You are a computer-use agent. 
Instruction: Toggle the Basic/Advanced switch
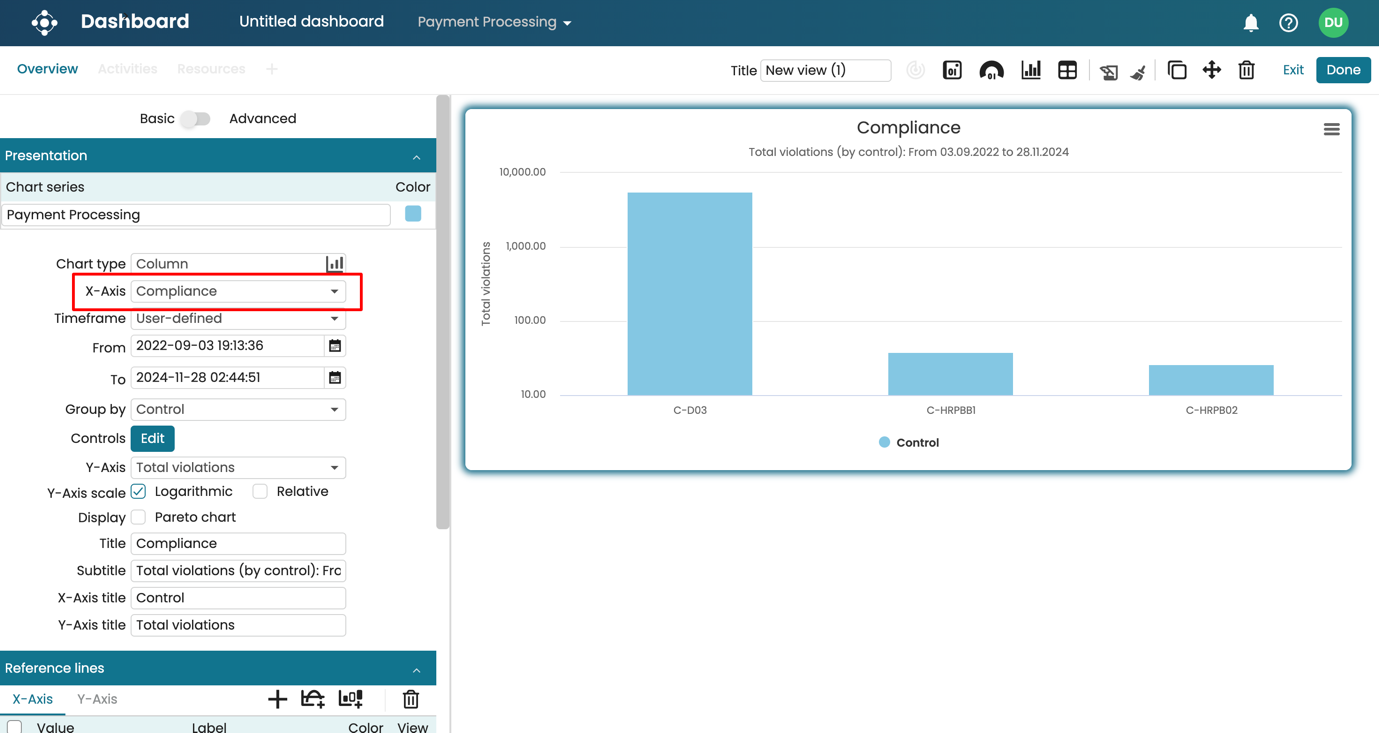pos(196,119)
